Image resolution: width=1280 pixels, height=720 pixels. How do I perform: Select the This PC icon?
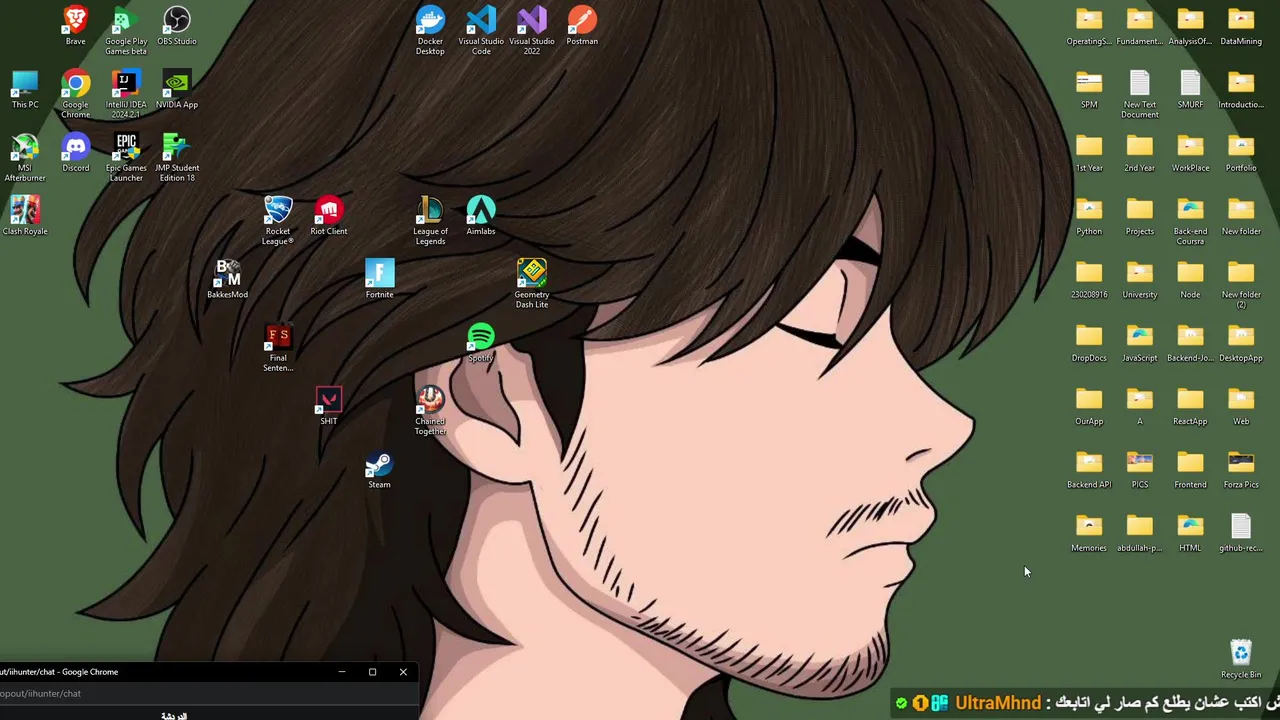click(x=25, y=88)
